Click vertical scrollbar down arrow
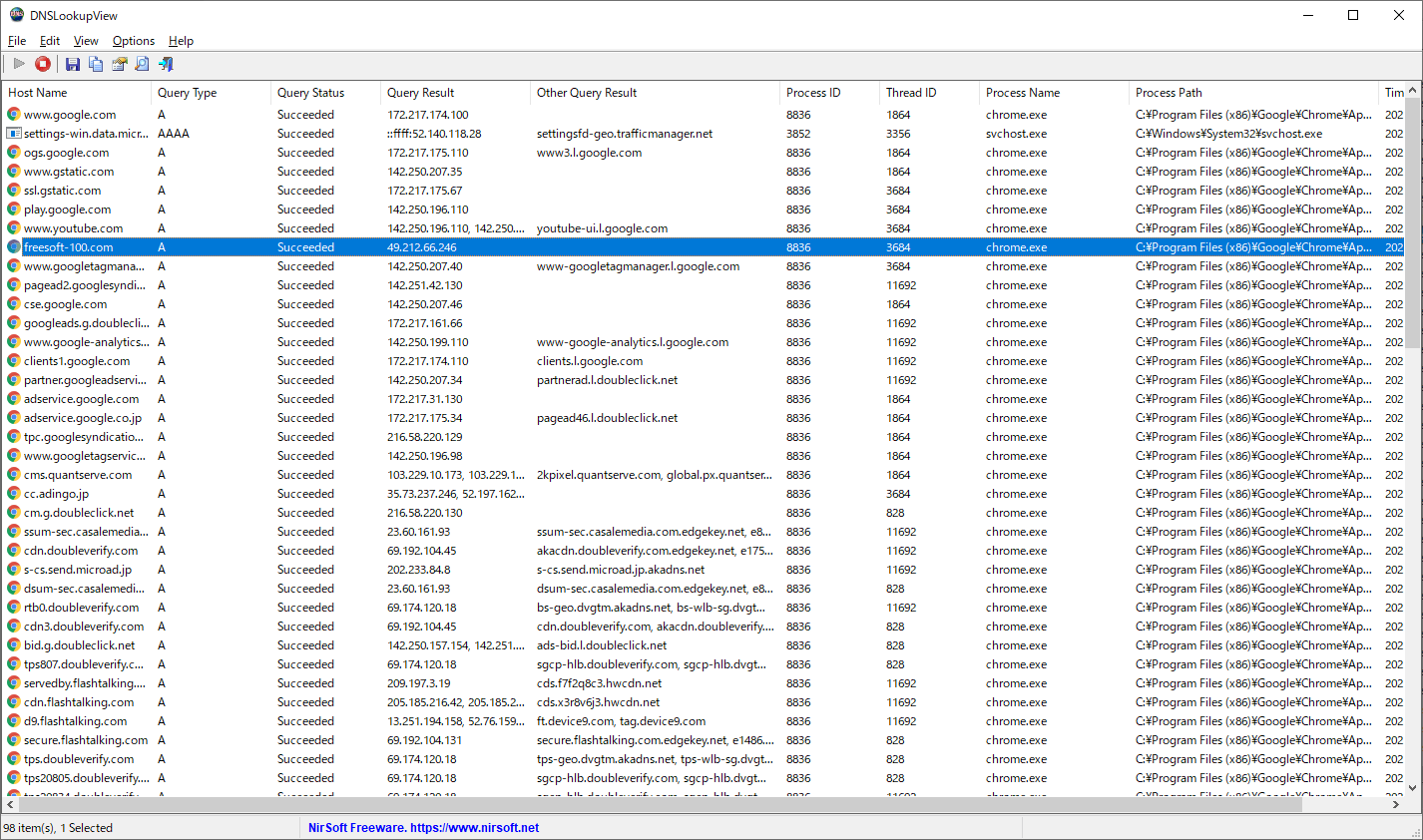 pyautogui.click(x=1413, y=788)
